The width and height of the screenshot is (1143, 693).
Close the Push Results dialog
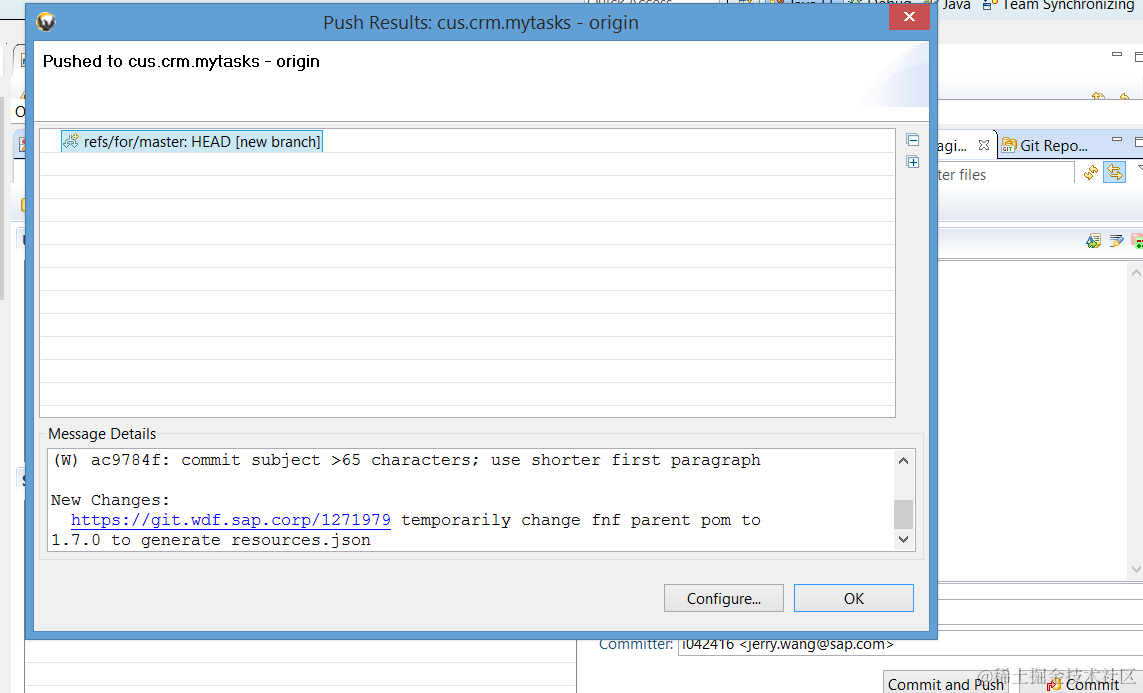coord(909,17)
